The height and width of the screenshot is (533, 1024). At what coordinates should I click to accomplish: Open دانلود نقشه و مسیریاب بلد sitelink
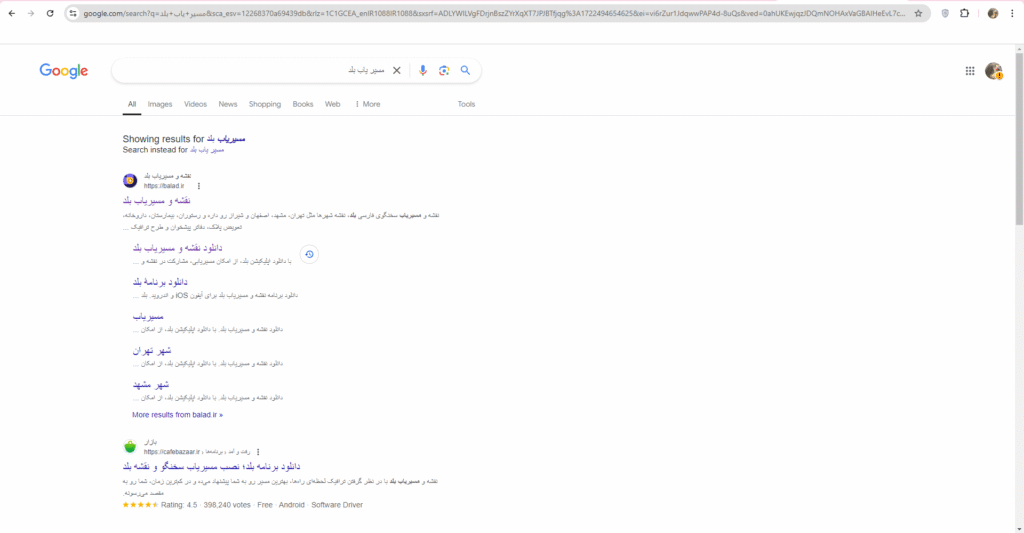(x=178, y=248)
